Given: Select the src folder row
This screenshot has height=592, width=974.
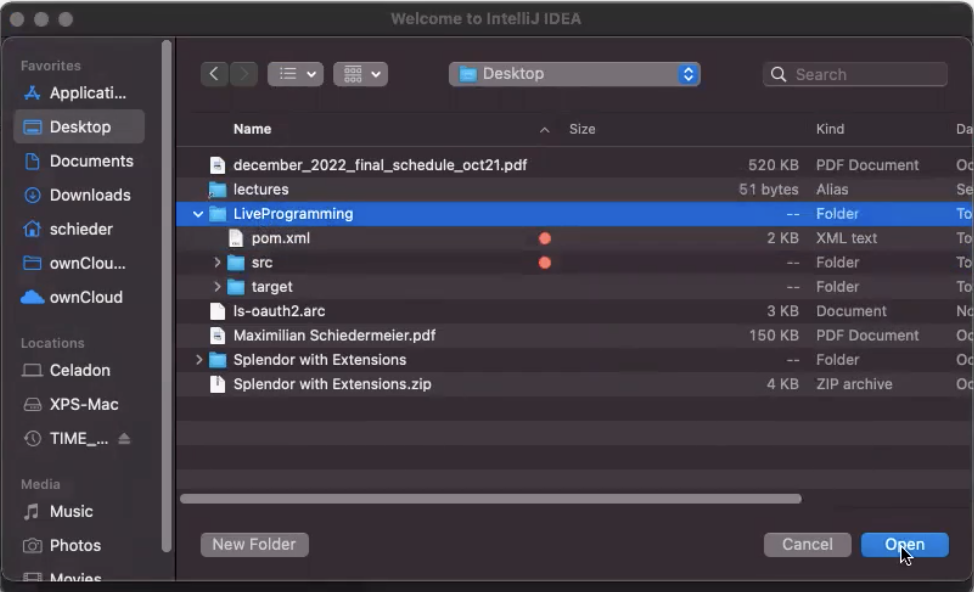Looking at the screenshot, I should coord(575,262).
